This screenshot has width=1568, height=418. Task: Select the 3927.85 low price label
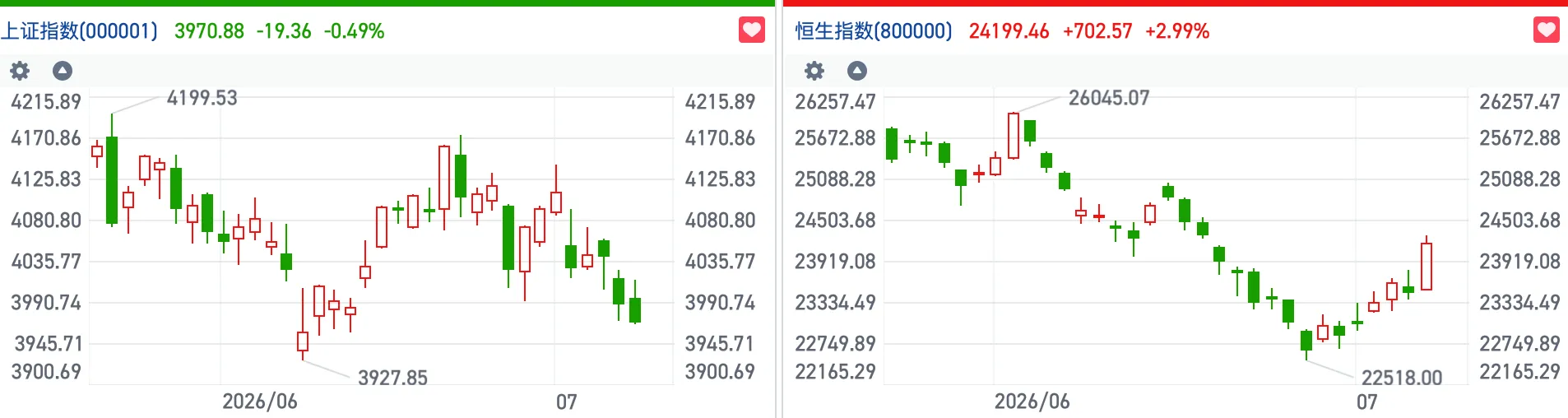click(392, 378)
